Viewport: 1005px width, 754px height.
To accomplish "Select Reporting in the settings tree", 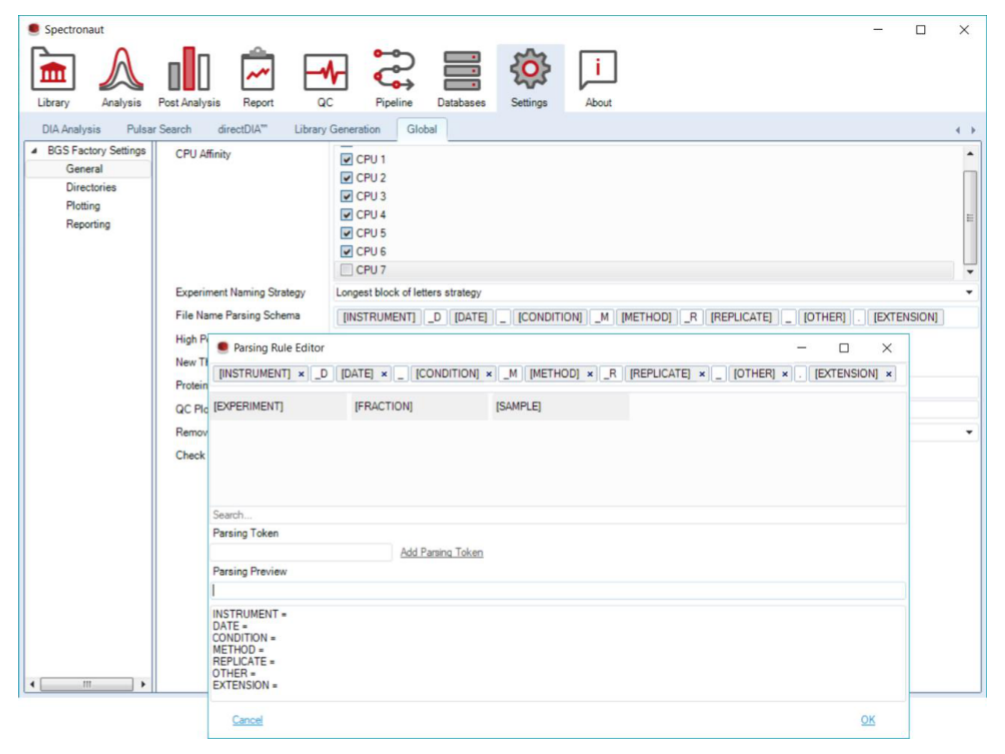I will (88, 224).
